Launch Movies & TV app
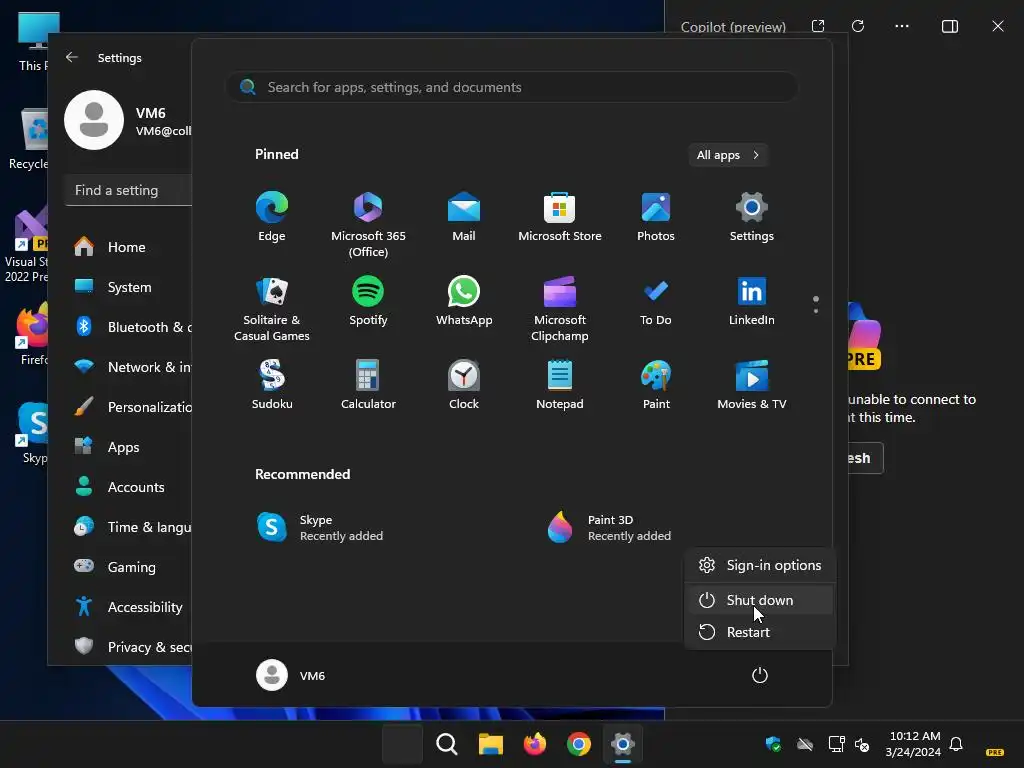Screen dimensions: 1024x768 pyautogui.click(x=752, y=385)
